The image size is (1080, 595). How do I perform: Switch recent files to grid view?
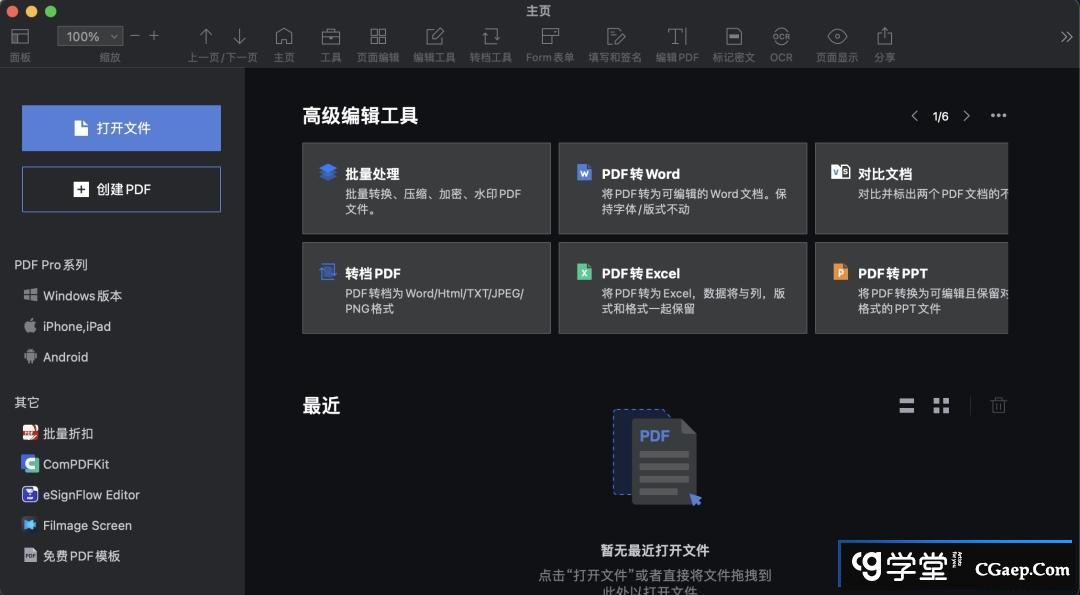click(941, 405)
